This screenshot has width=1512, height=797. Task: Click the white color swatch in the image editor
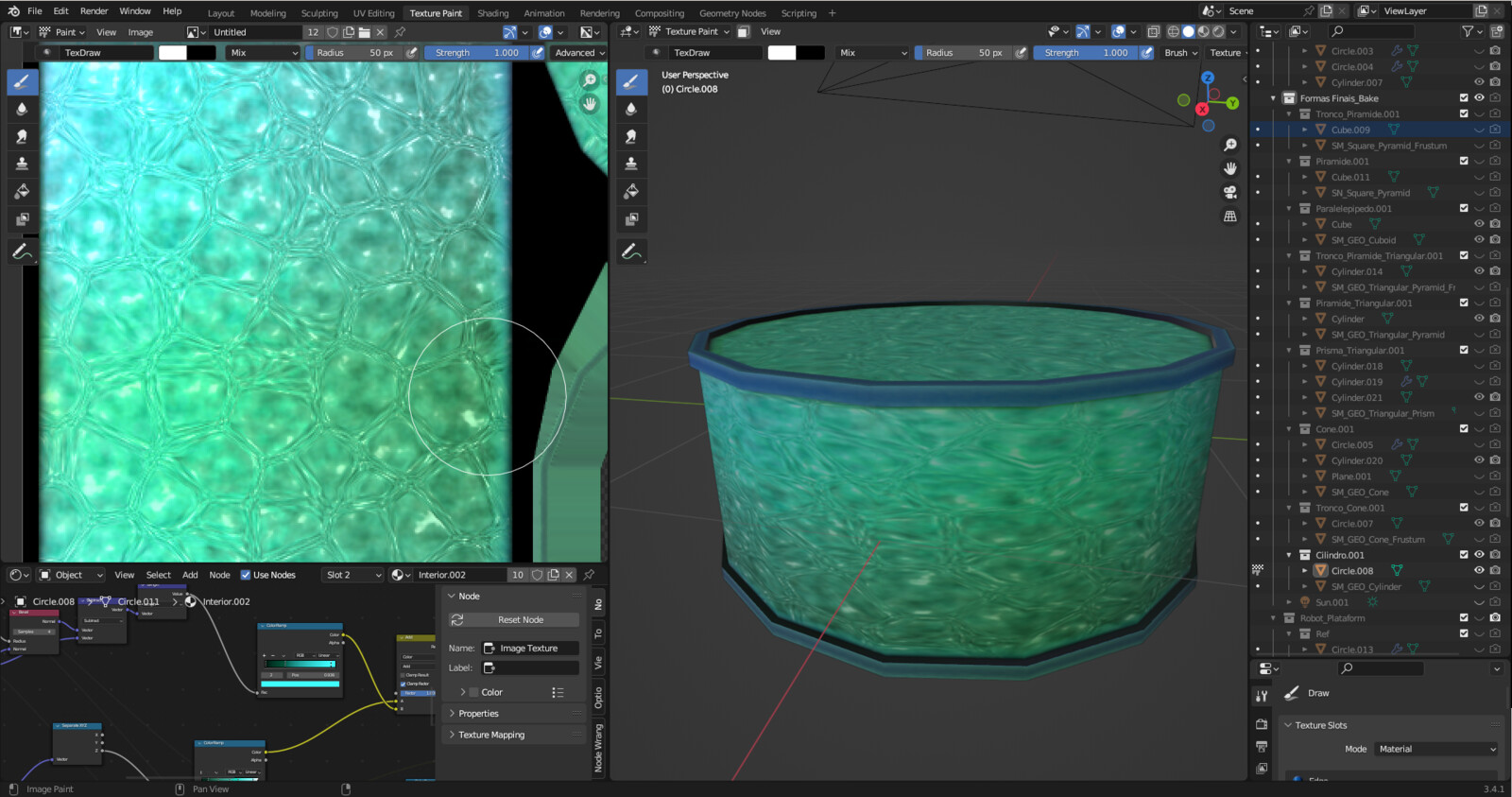pos(173,53)
